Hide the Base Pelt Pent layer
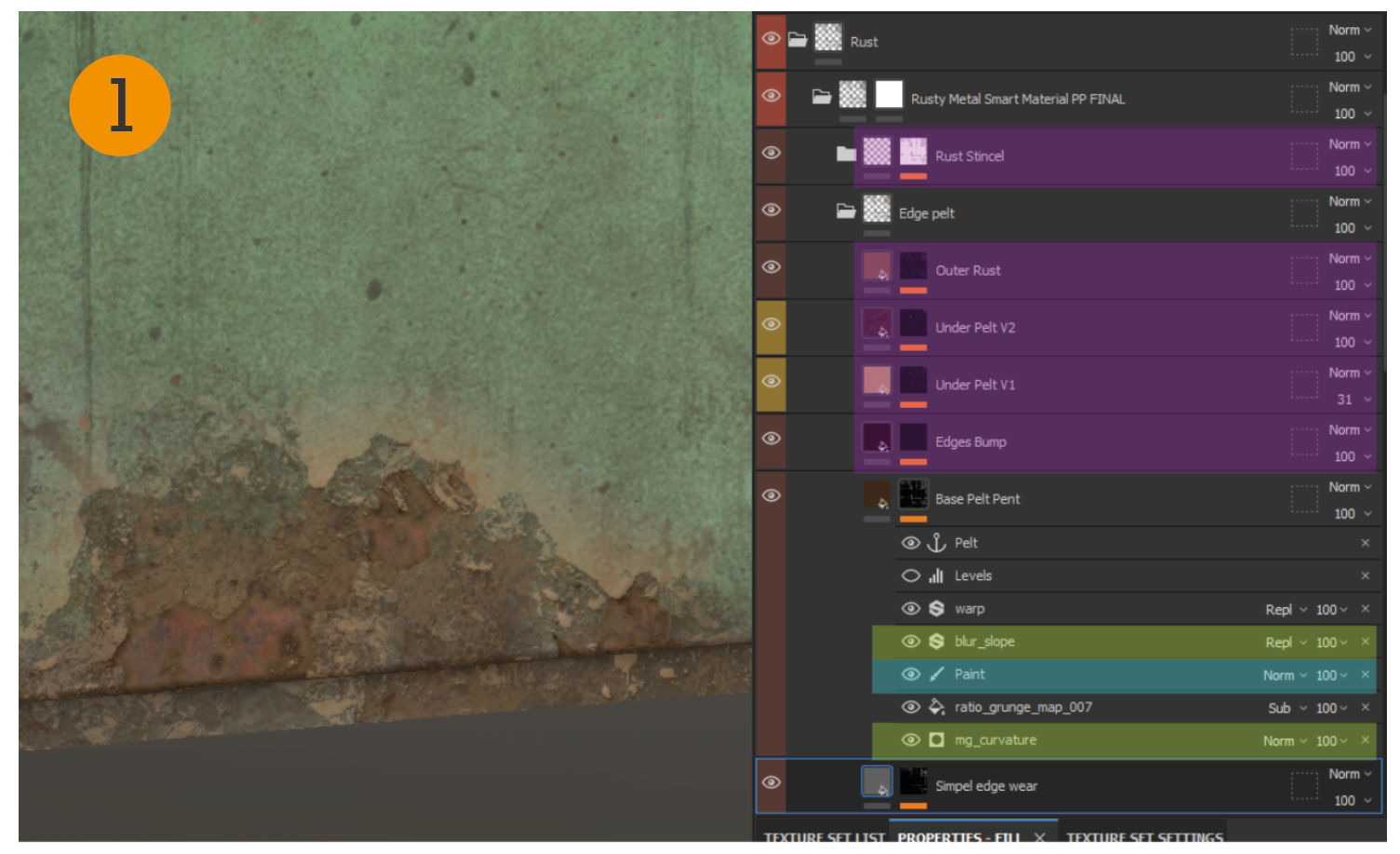 [x=771, y=496]
